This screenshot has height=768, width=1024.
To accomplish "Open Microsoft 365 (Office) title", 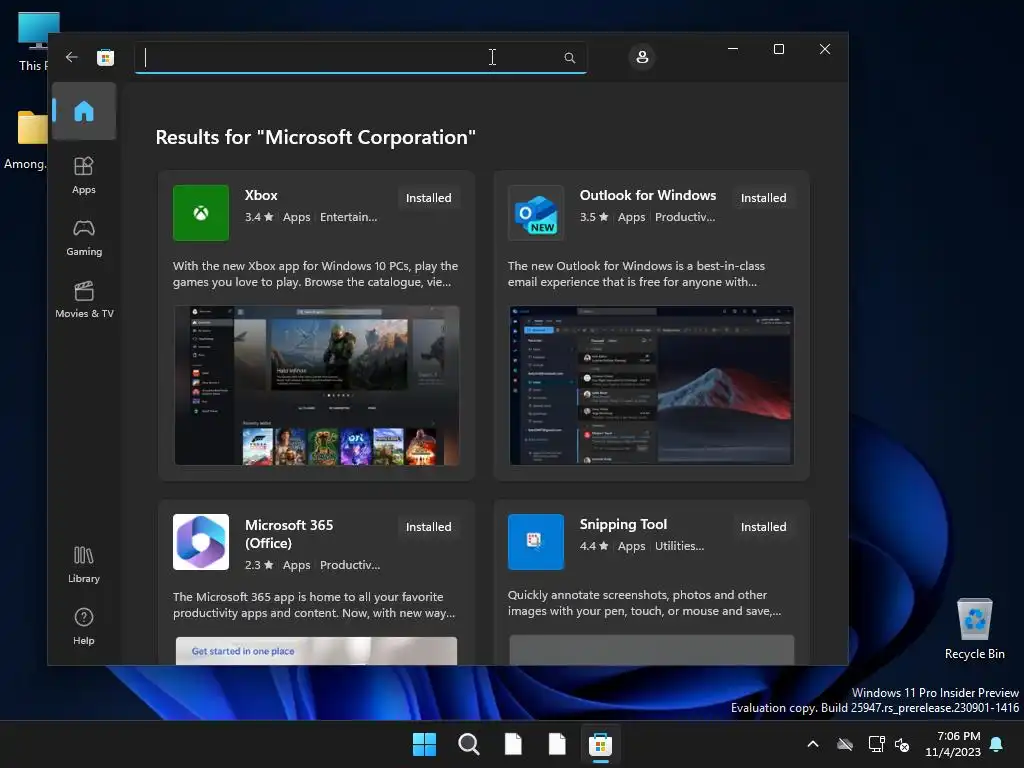I will (x=289, y=534).
